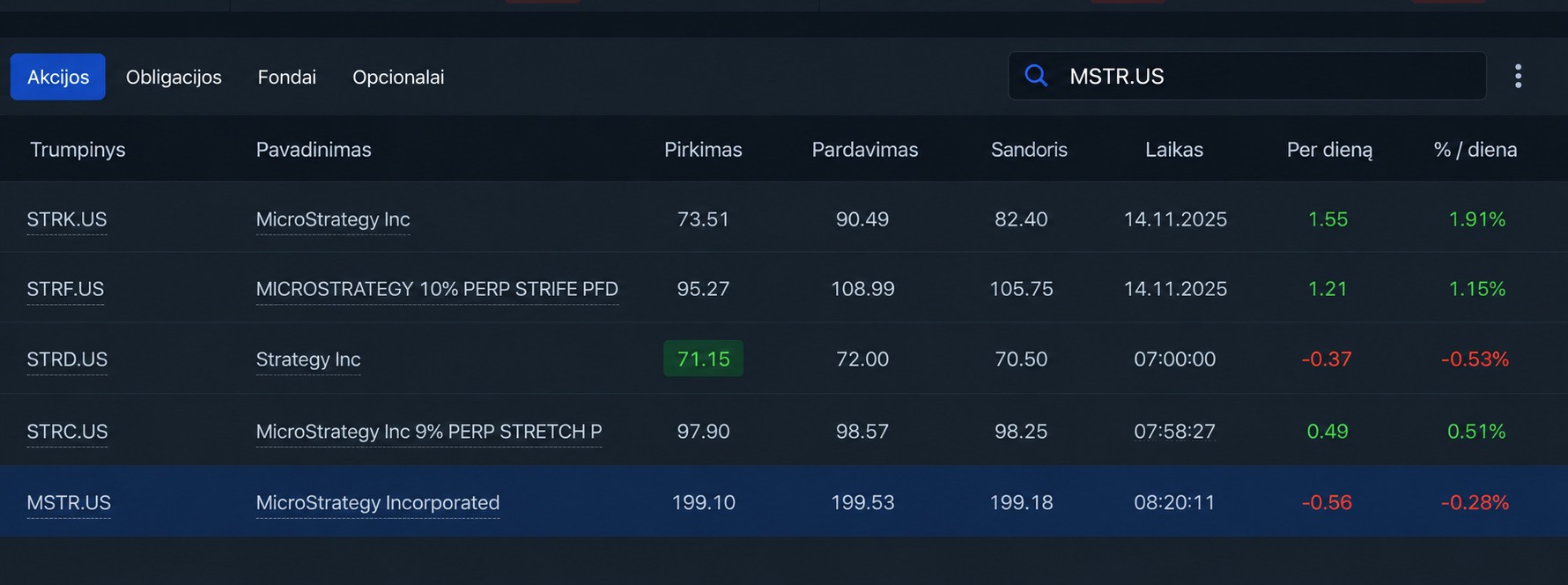This screenshot has height=585, width=1568.
Task: Sort by Pardavimas column header
Action: (864, 150)
